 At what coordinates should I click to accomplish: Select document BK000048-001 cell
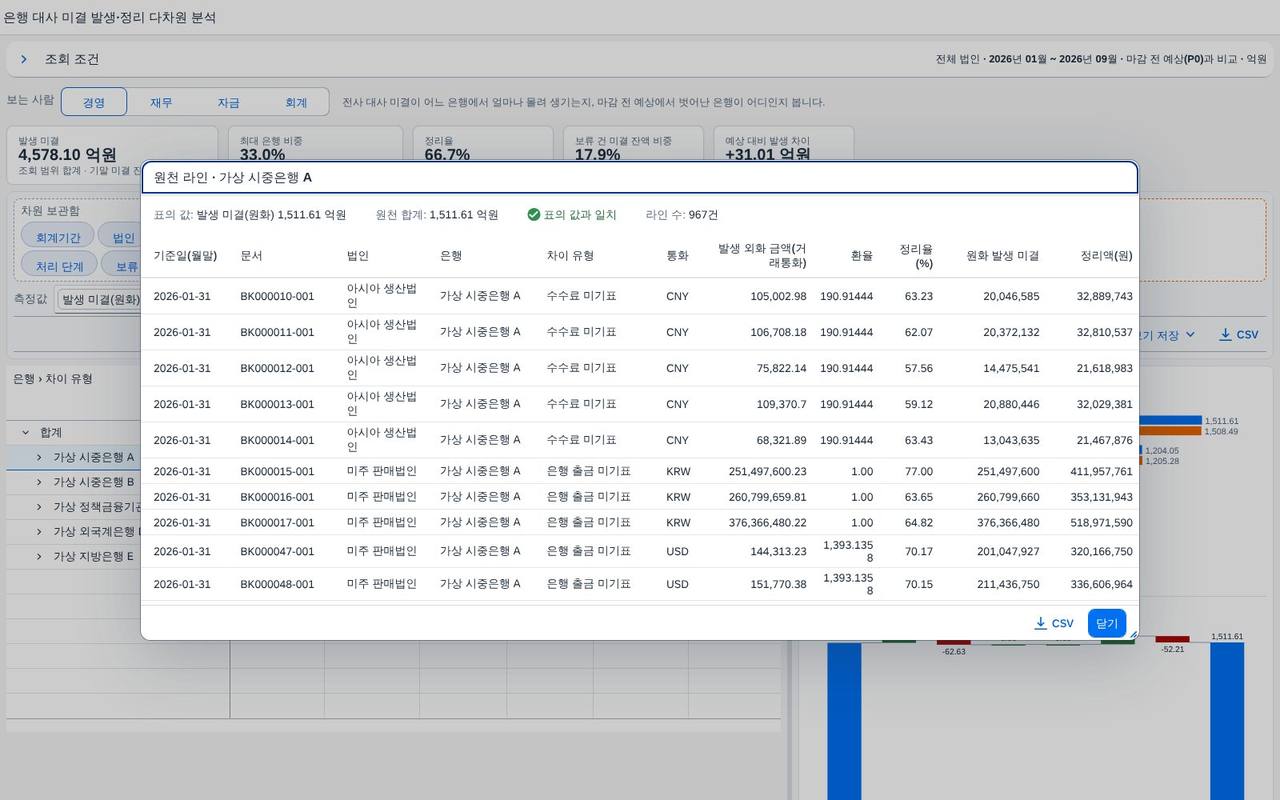[x=277, y=584]
